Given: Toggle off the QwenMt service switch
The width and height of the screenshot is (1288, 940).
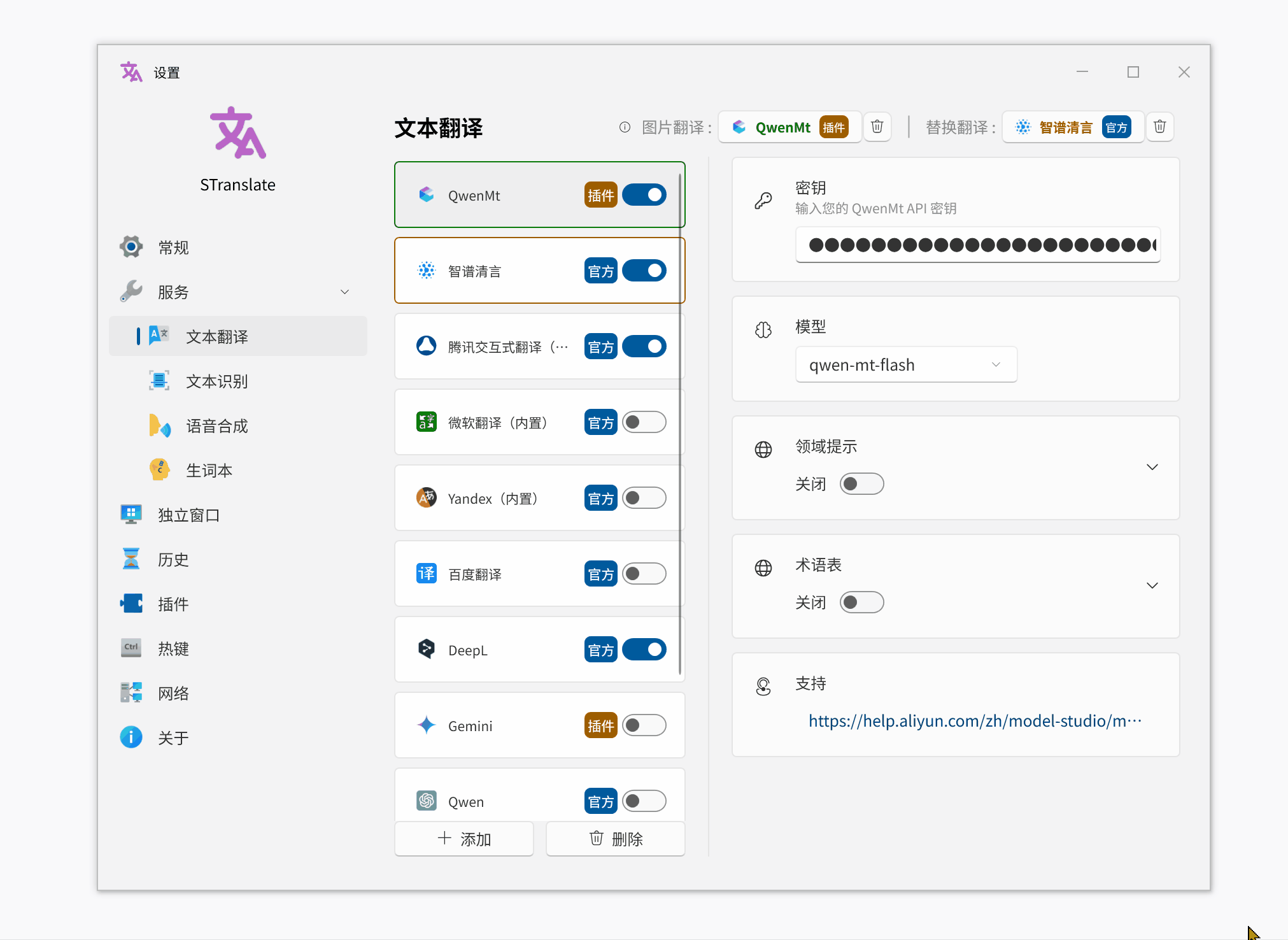Looking at the screenshot, I should tap(644, 195).
